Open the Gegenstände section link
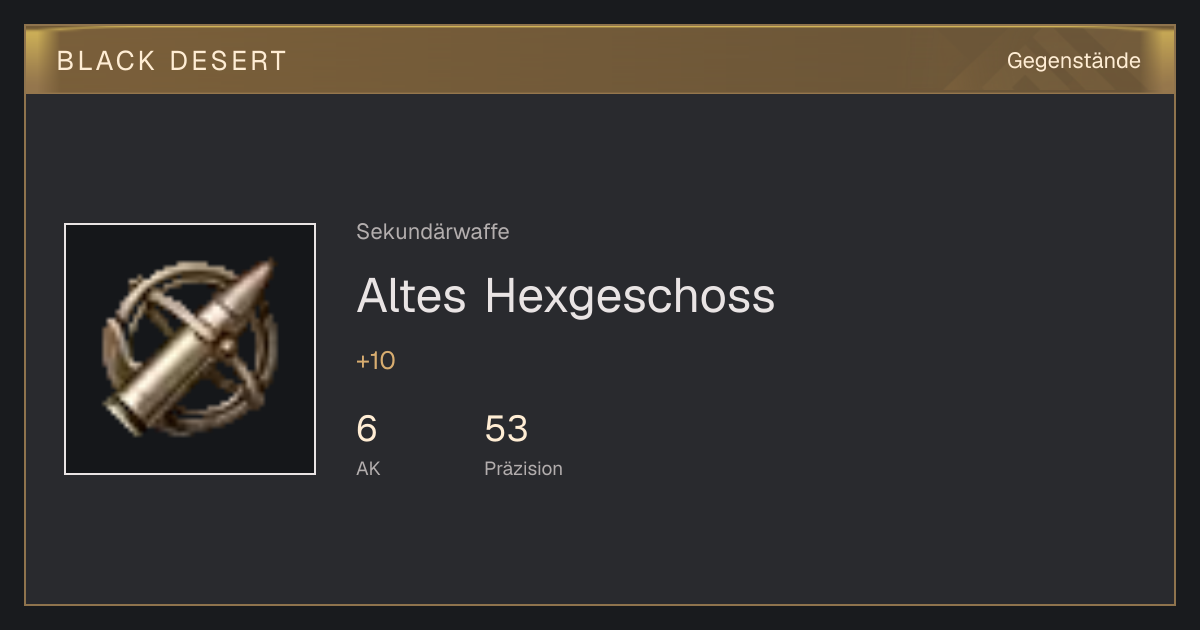The height and width of the screenshot is (630, 1200). tap(1073, 61)
